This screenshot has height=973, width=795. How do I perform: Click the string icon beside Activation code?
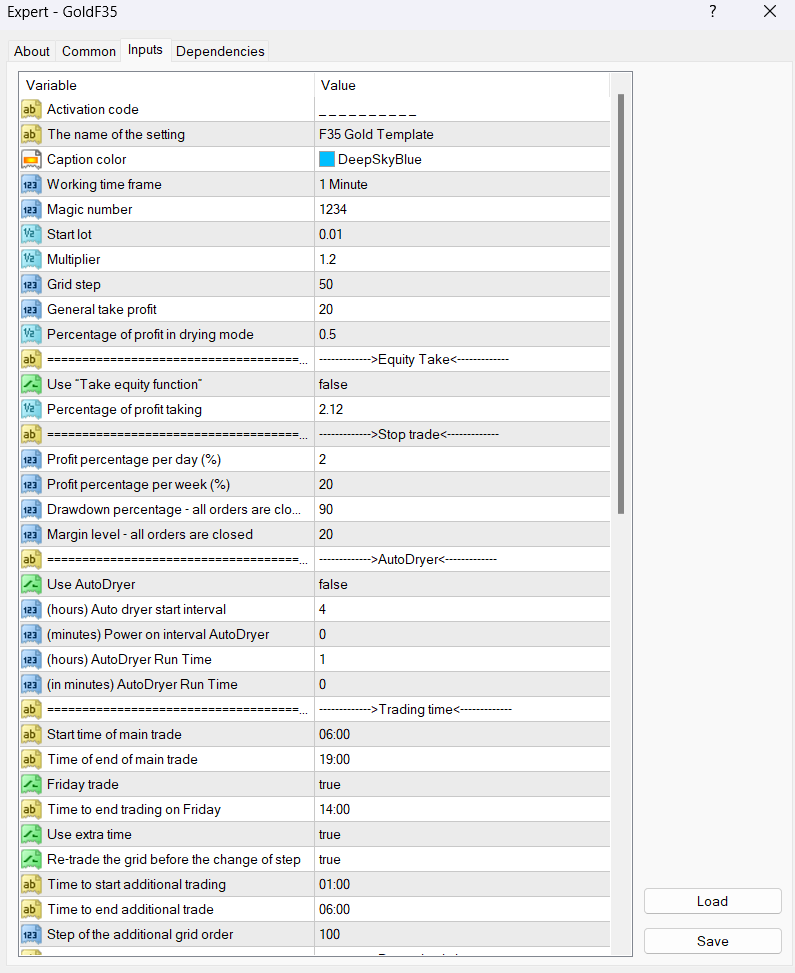[31, 110]
